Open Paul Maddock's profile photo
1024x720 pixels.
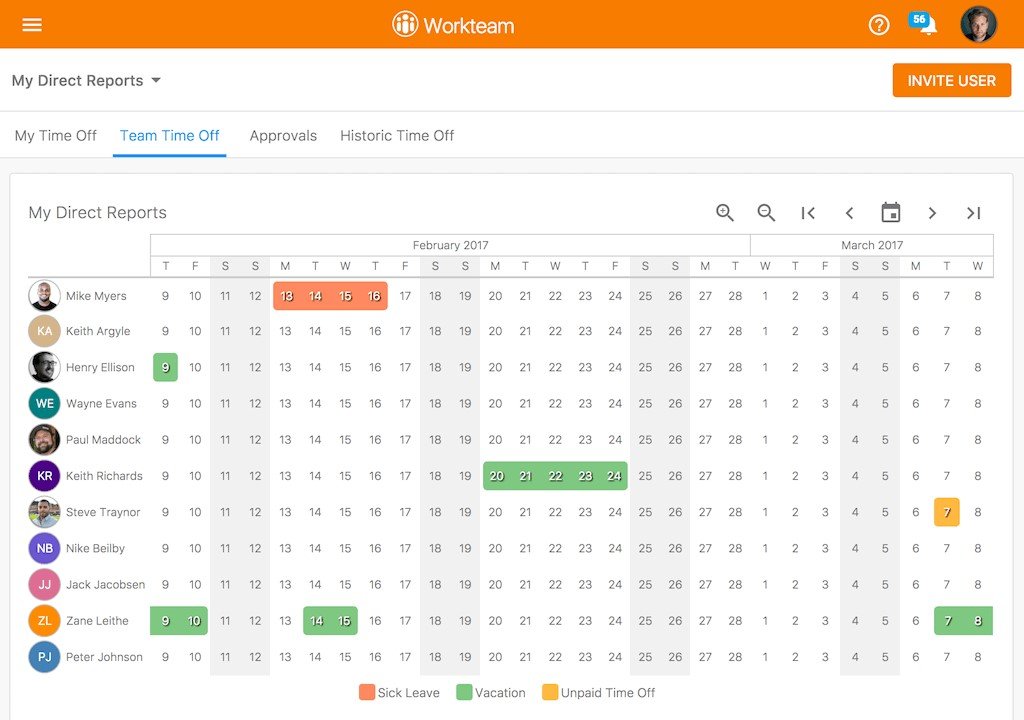tap(44, 440)
